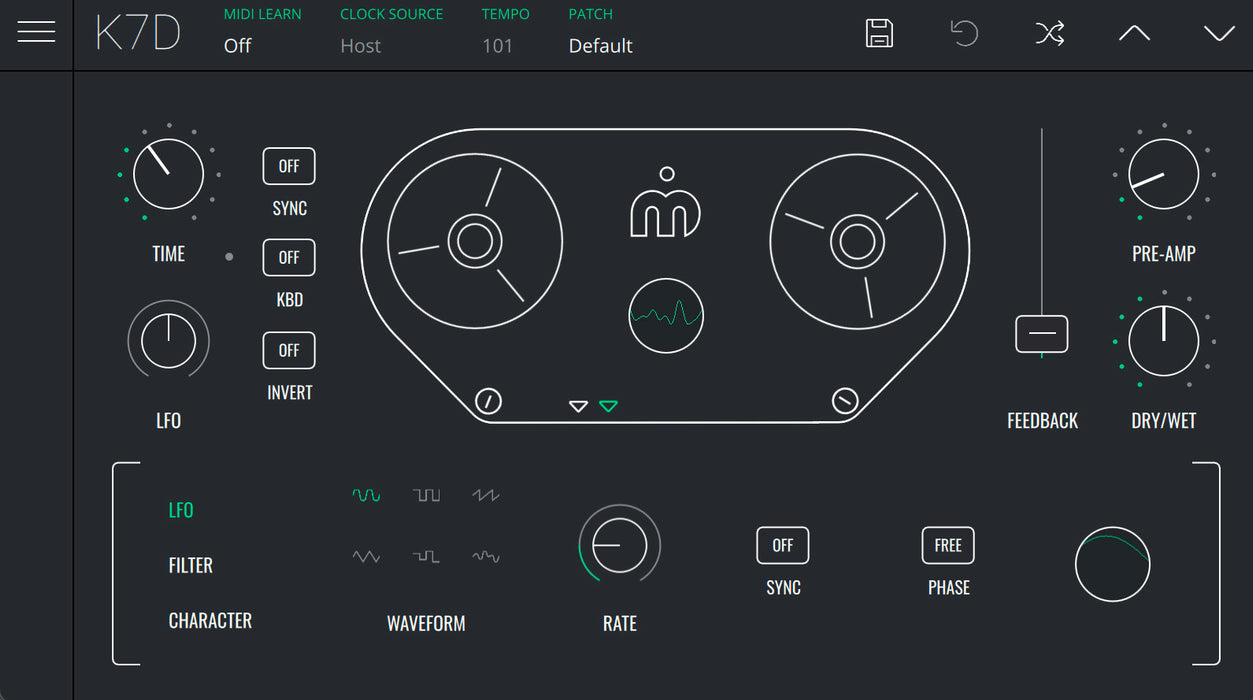1253x700 pixels.
Task: Open the Patch selector showing Default
Action: click(600, 46)
